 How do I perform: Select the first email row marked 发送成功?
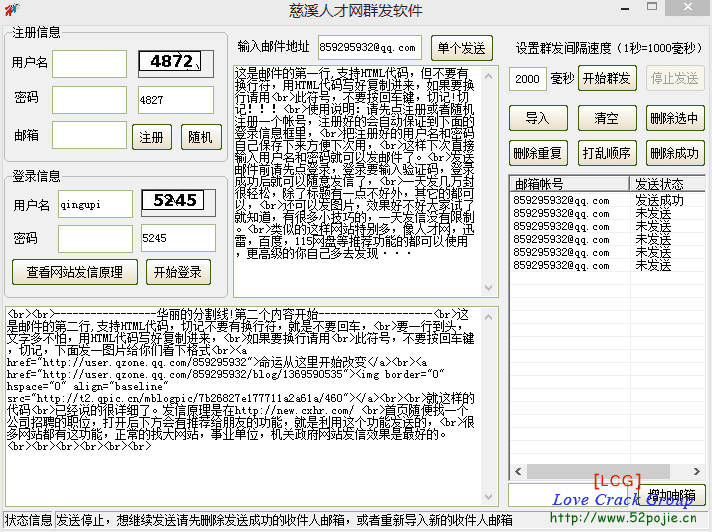pos(569,201)
